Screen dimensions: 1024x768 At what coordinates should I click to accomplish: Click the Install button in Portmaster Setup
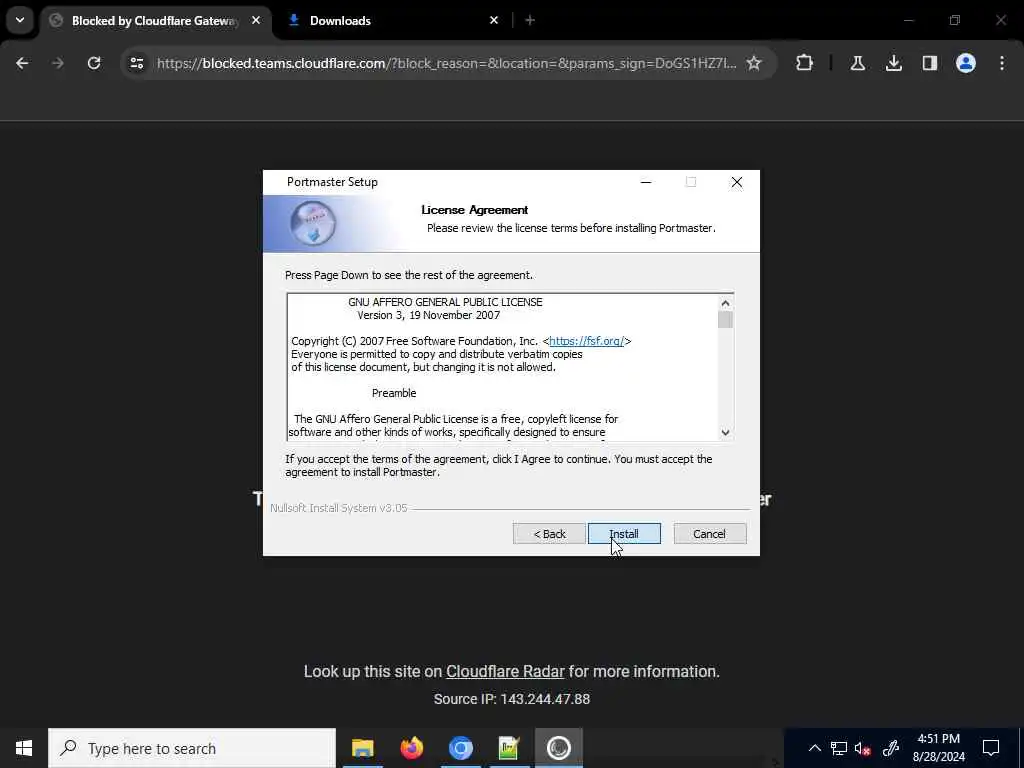[624, 534]
